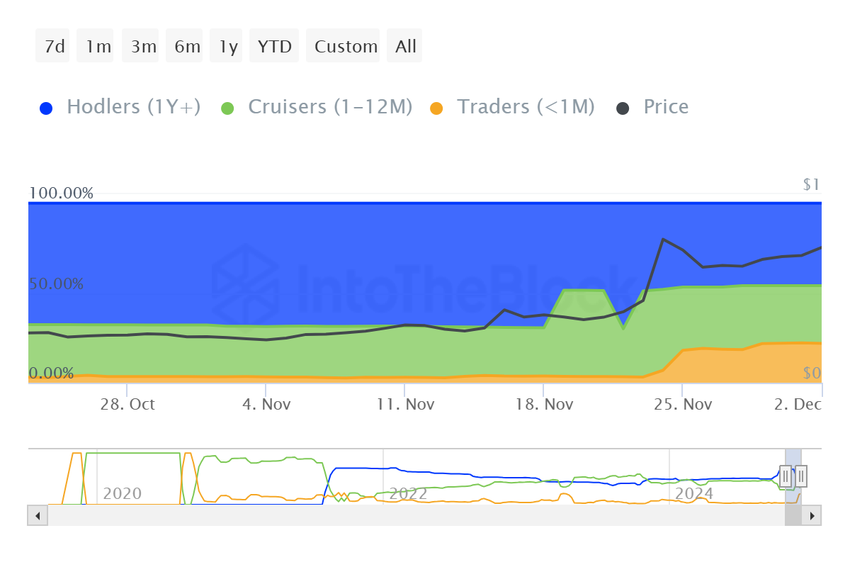Click the right navigator range handle
Viewport: 850px width, 567px height.
(x=801, y=477)
